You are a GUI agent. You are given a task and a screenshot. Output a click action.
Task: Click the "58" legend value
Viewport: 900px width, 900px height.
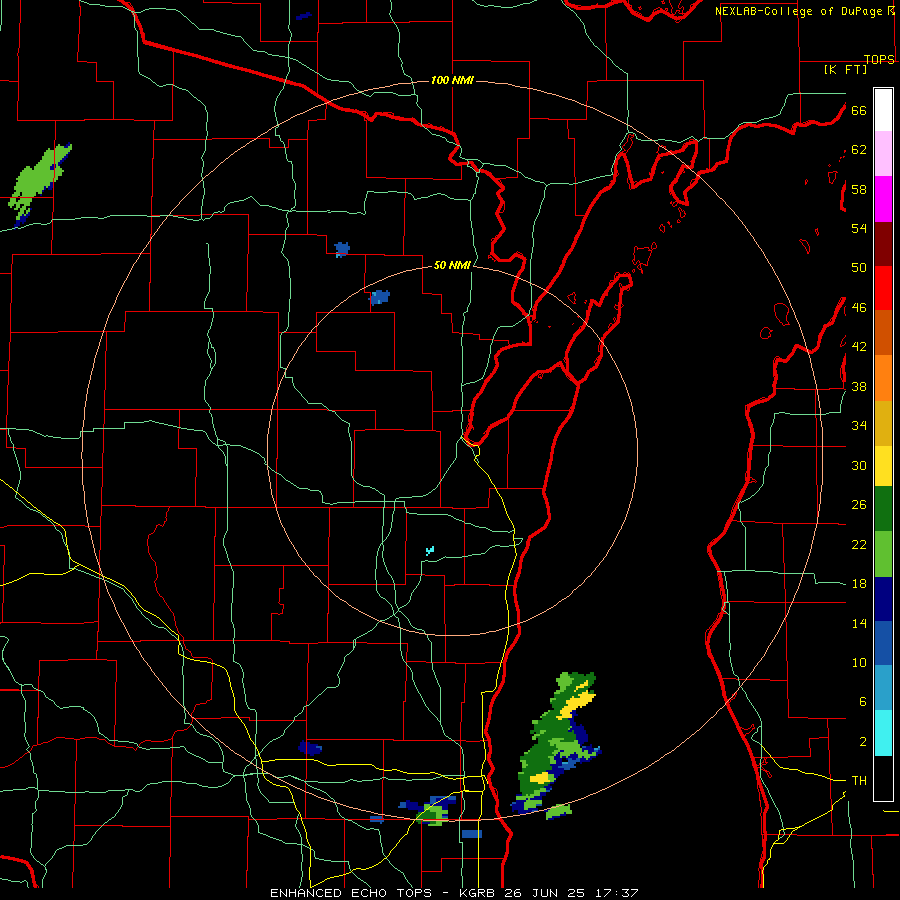point(859,189)
